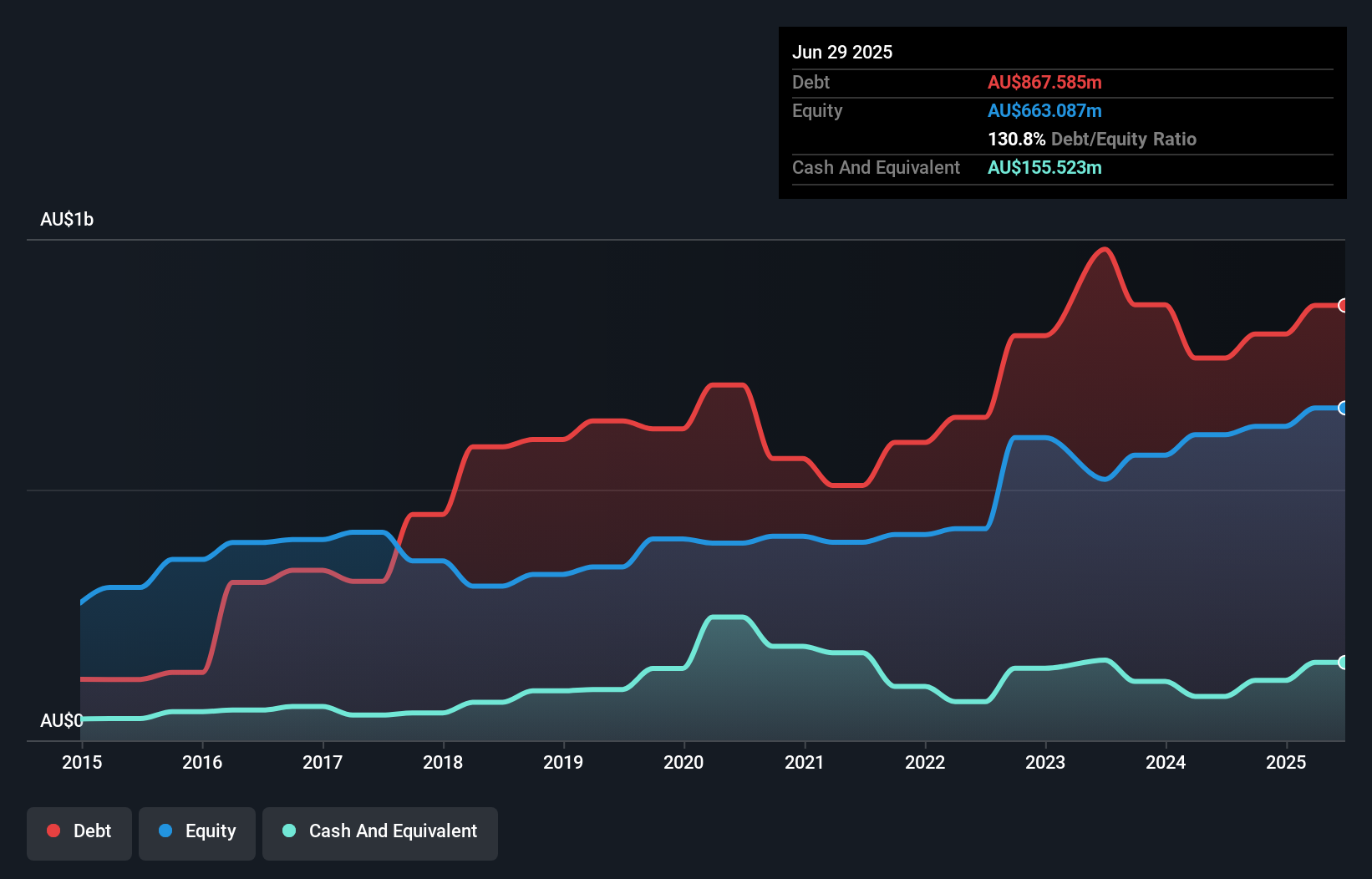This screenshot has width=1372, height=879.
Task: Click the AU$1b axis label
Action: pos(68,219)
